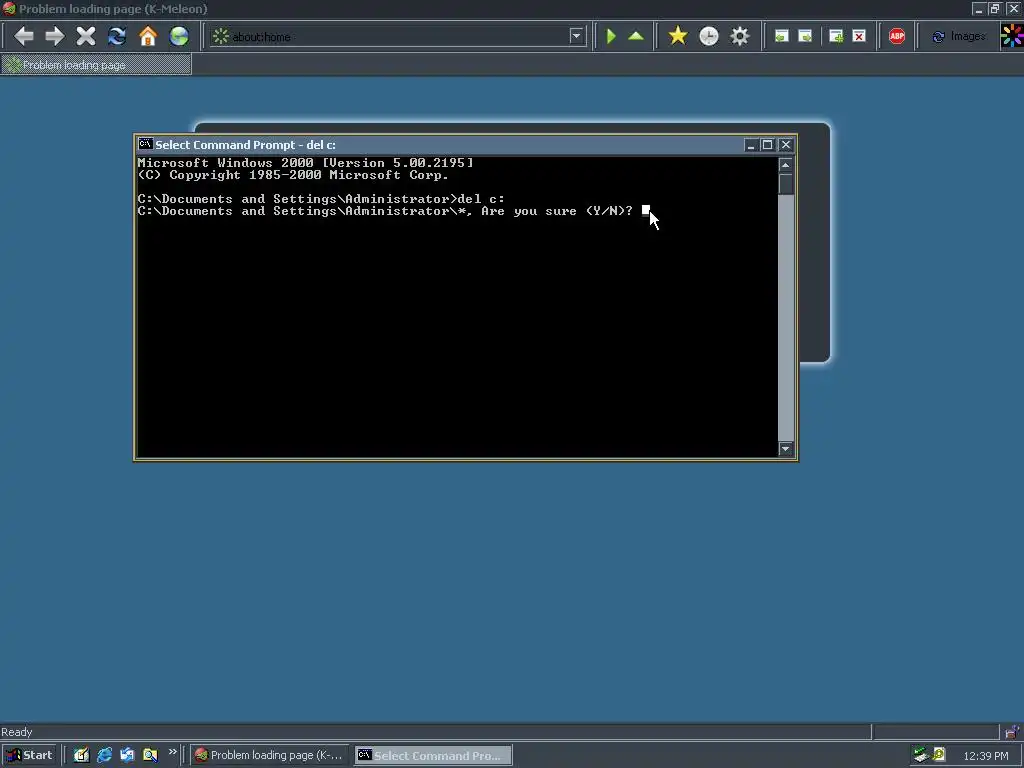Toggle Images loading button
This screenshot has width=1024, height=768.
pyautogui.click(x=959, y=37)
